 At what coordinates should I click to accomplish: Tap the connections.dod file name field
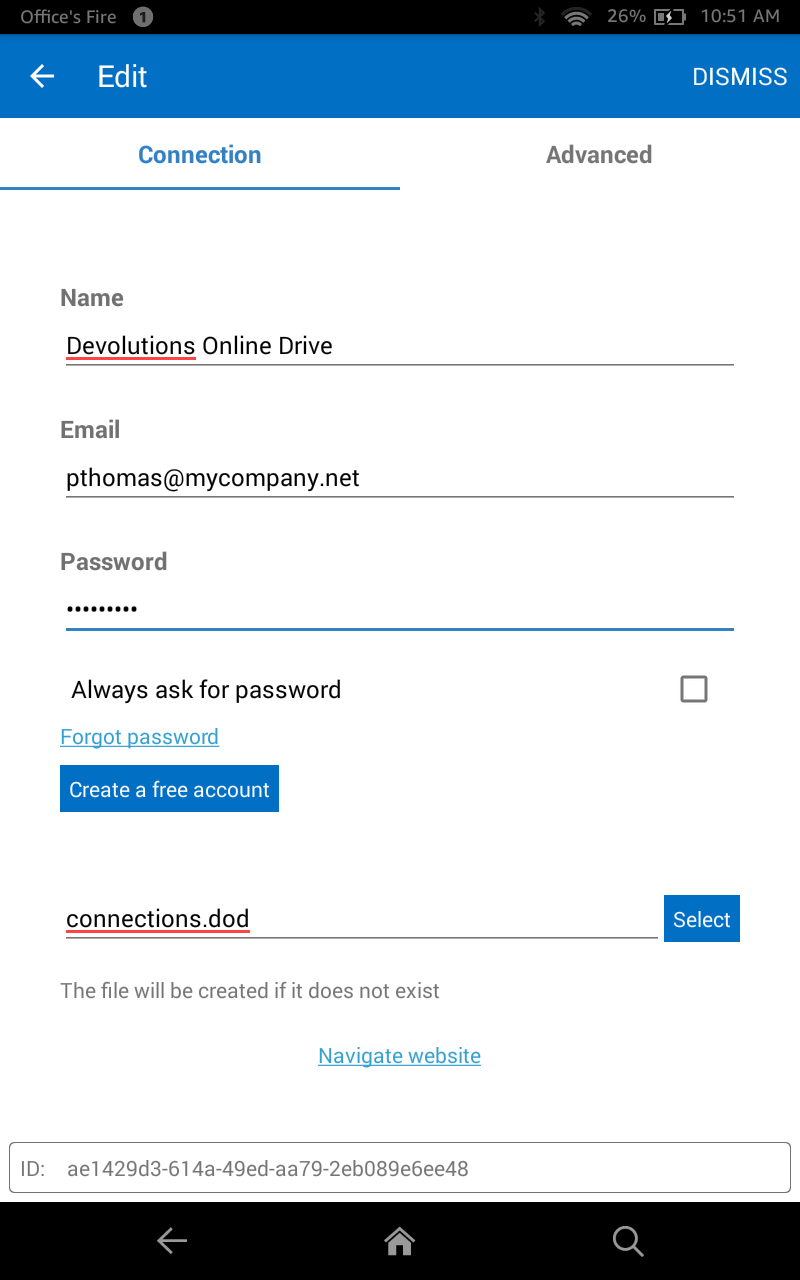tap(360, 920)
